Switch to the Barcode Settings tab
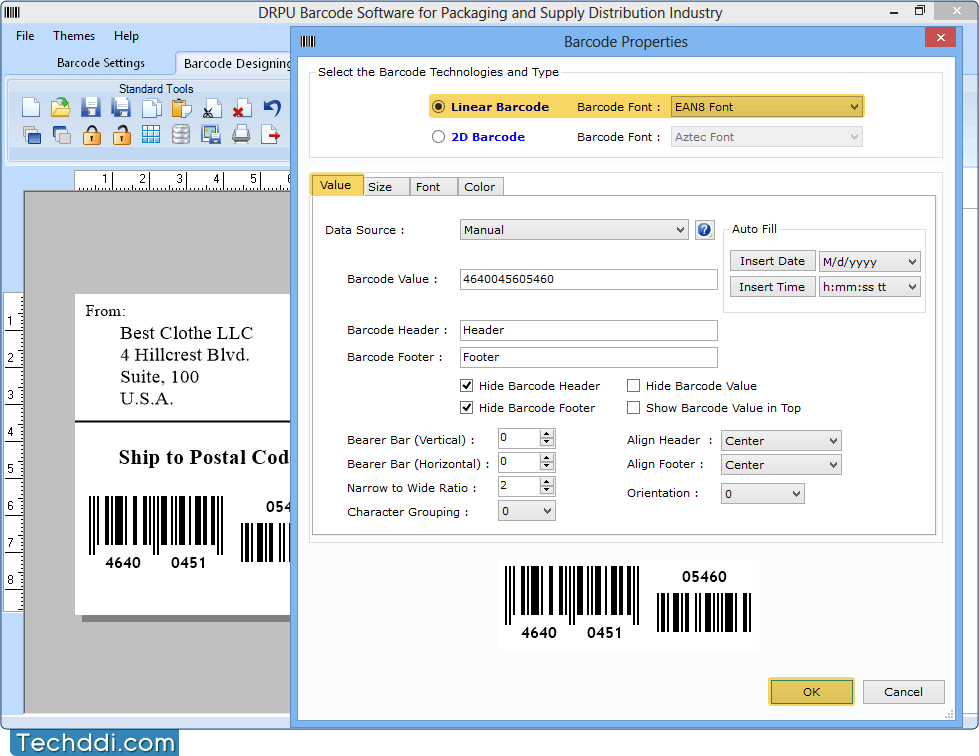 [x=101, y=62]
